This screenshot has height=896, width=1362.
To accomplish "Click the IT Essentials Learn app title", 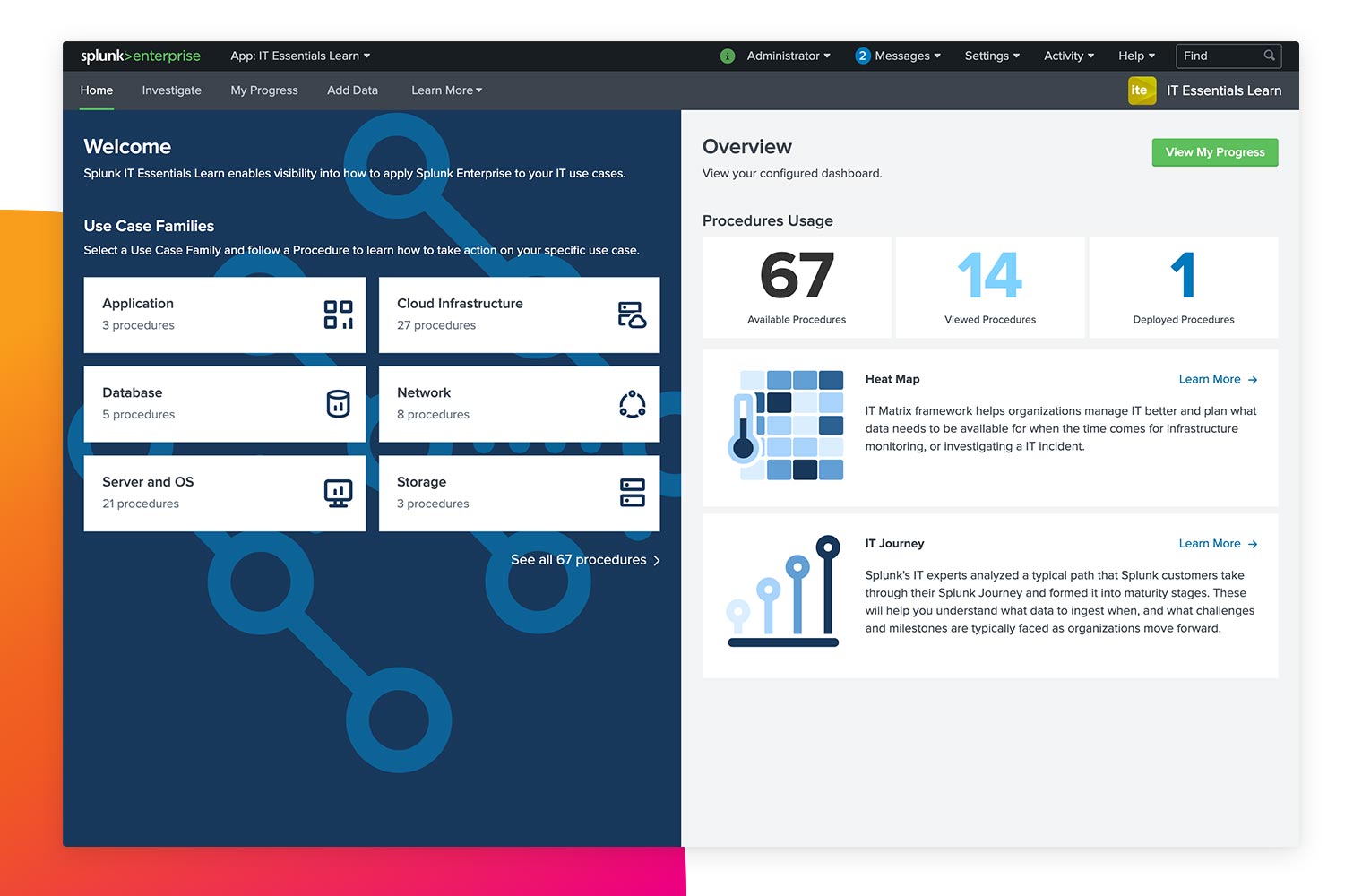I will 1224,90.
